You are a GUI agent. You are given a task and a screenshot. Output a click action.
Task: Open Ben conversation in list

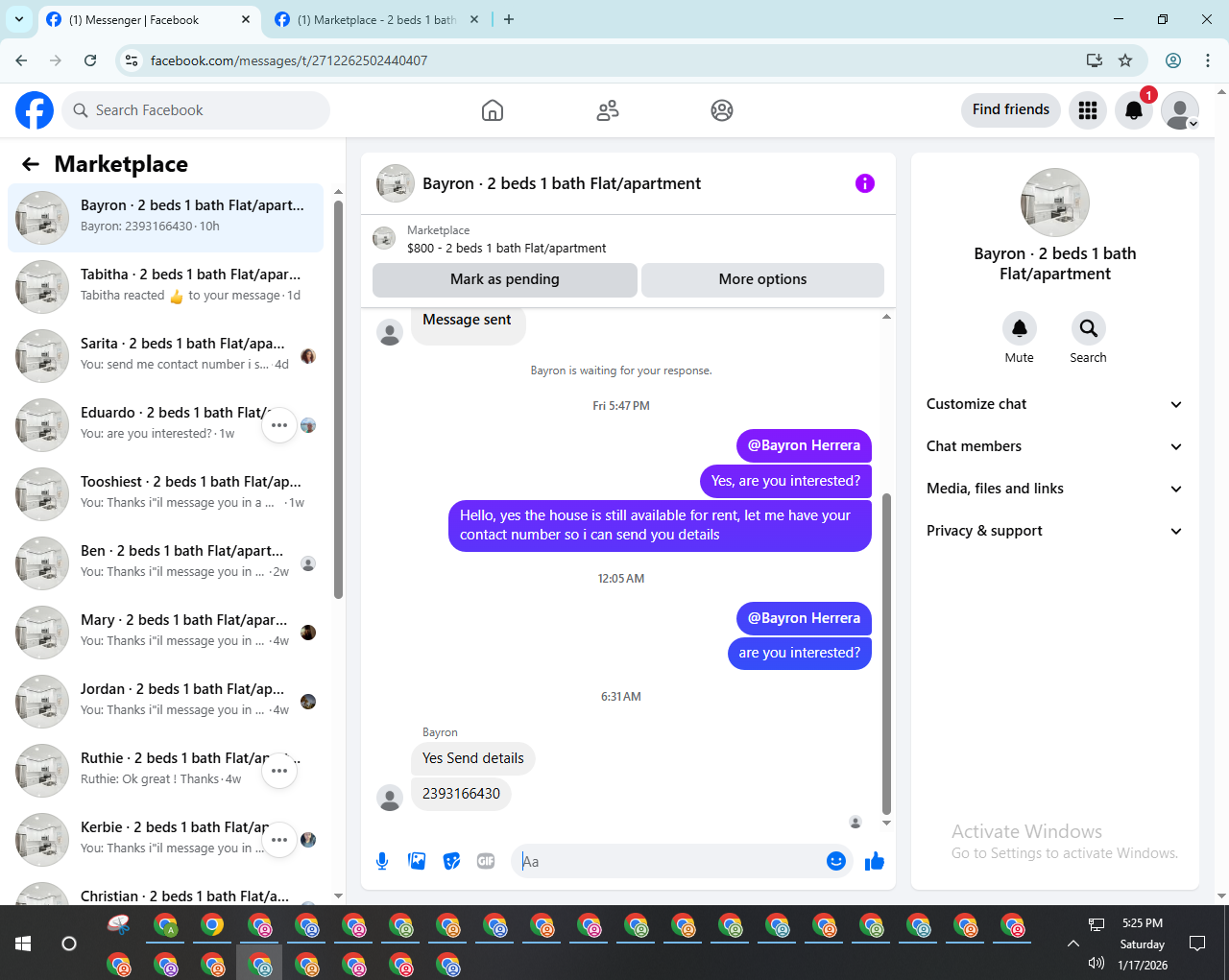pyautogui.click(x=165, y=563)
